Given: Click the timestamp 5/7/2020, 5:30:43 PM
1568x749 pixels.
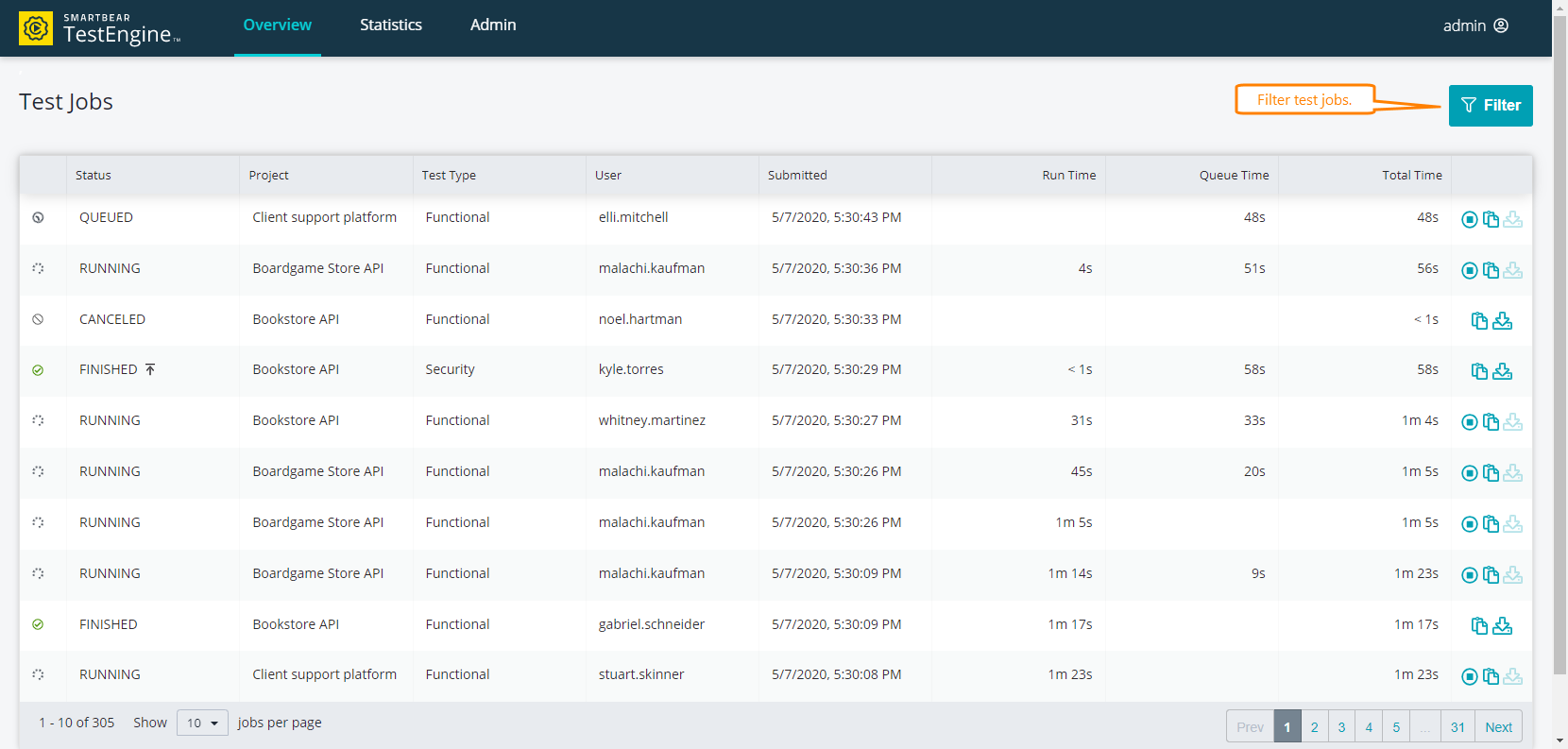Looking at the screenshot, I should click(836, 217).
